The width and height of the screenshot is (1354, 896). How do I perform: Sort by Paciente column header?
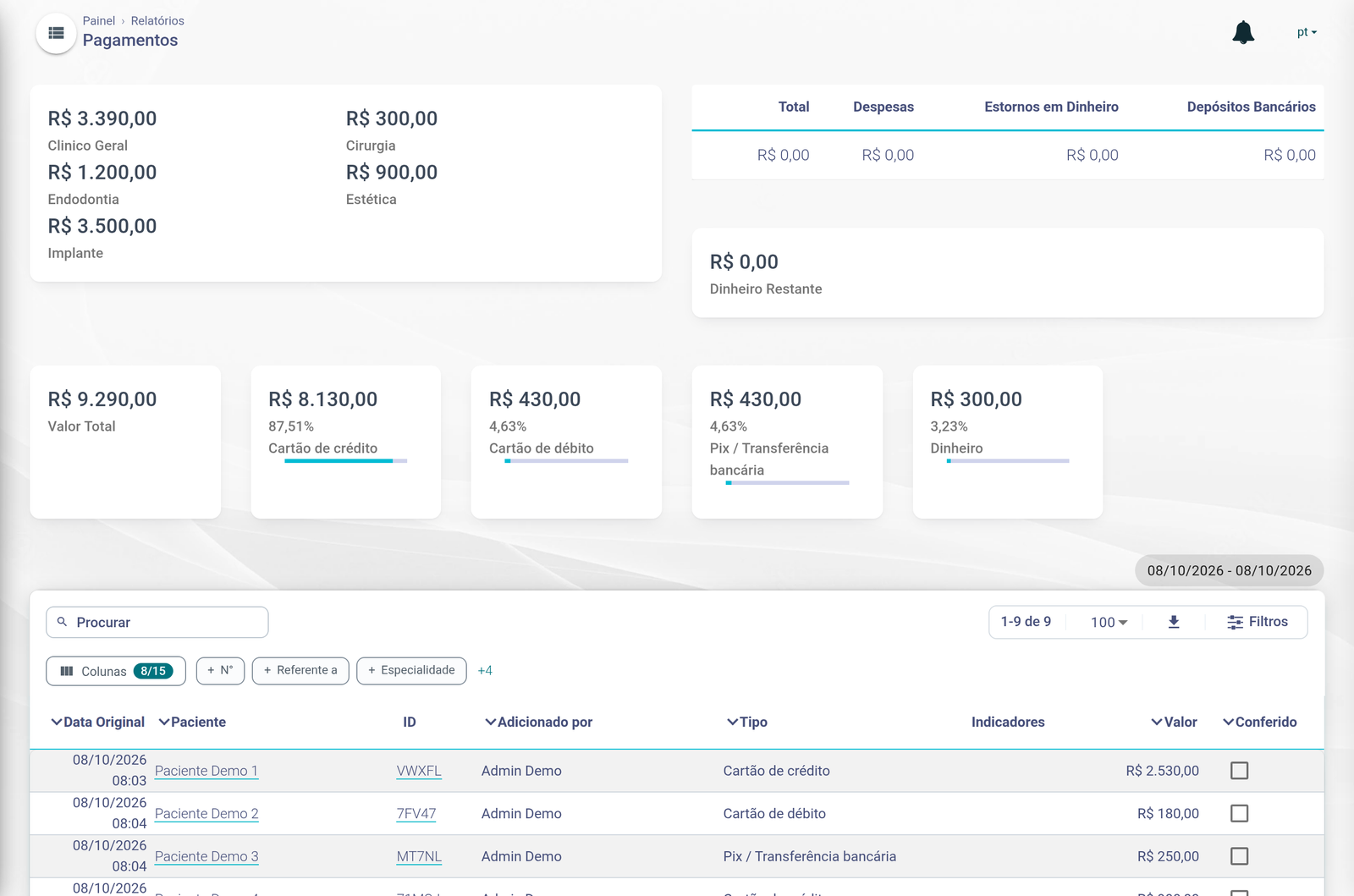192,722
